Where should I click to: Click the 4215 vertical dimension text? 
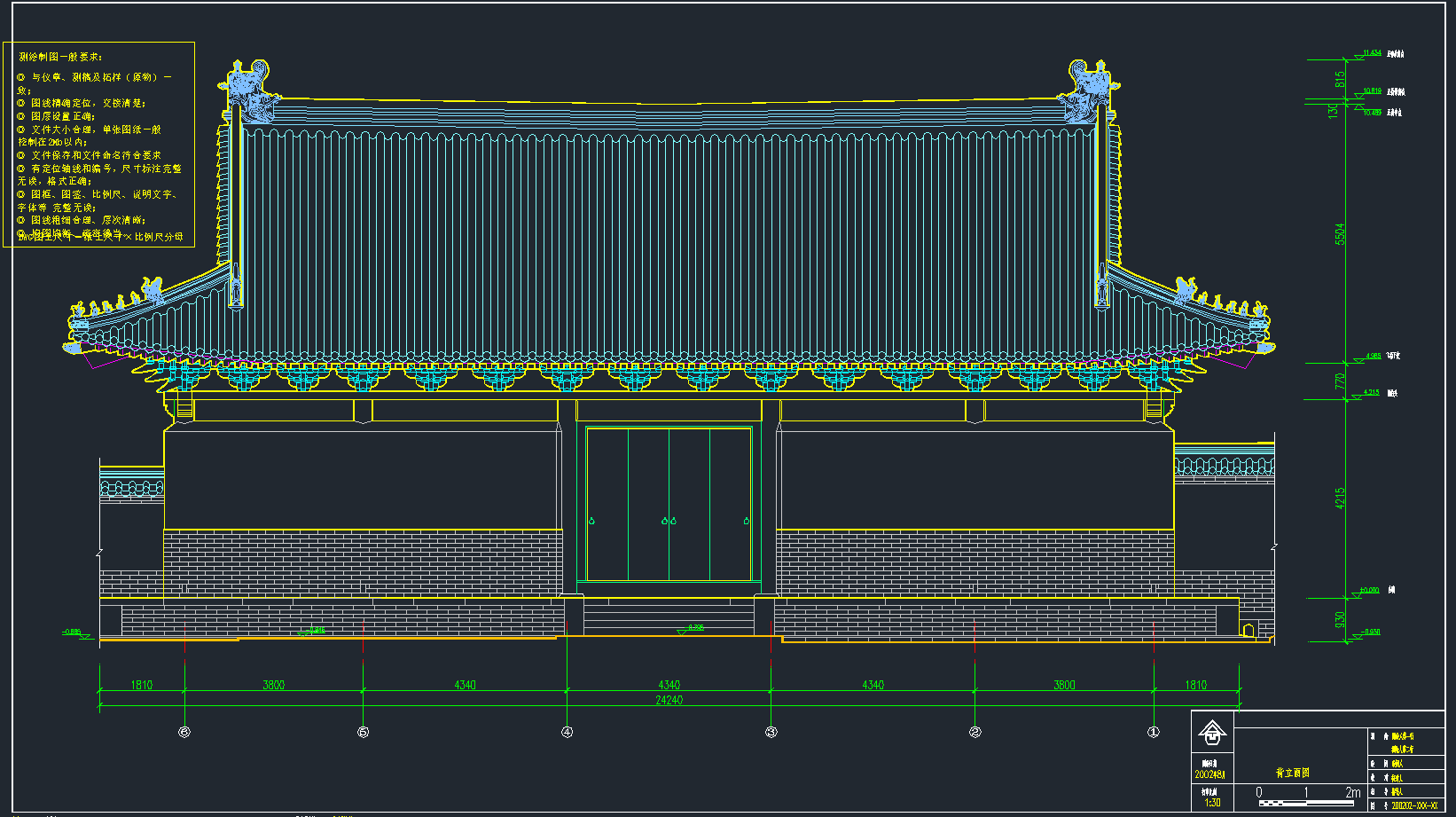click(1340, 498)
